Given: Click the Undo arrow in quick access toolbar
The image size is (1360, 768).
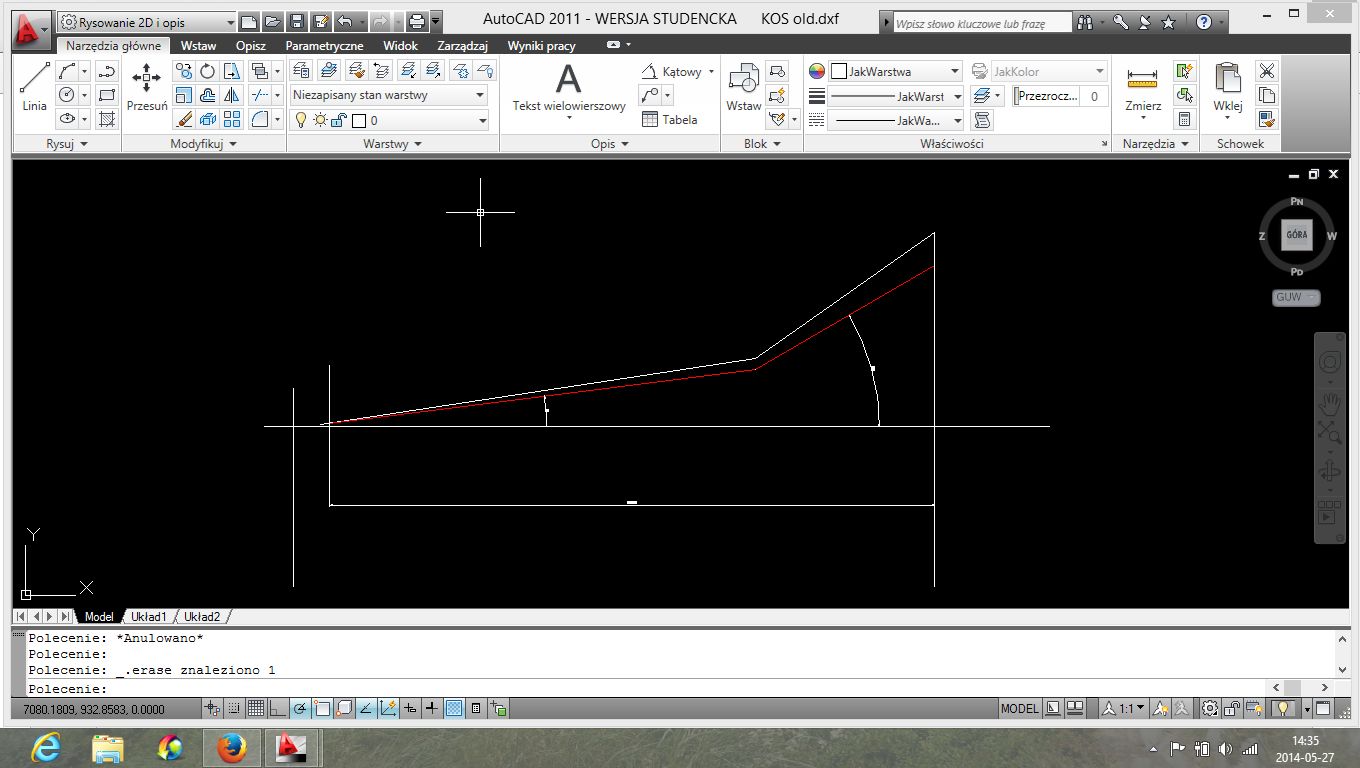Looking at the screenshot, I should [345, 21].
